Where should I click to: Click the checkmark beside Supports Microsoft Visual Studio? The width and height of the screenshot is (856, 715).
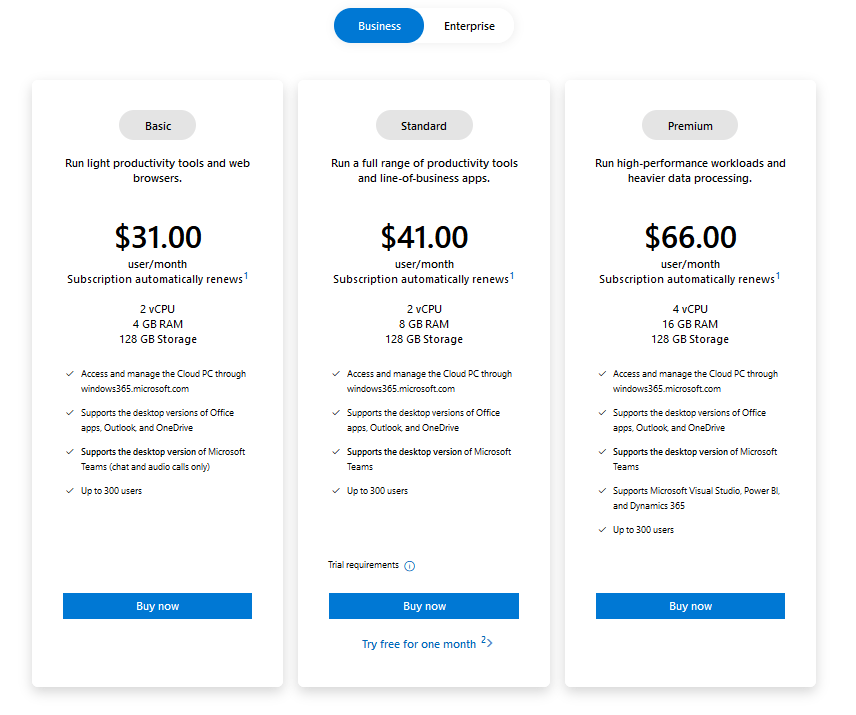click(601, 491)
